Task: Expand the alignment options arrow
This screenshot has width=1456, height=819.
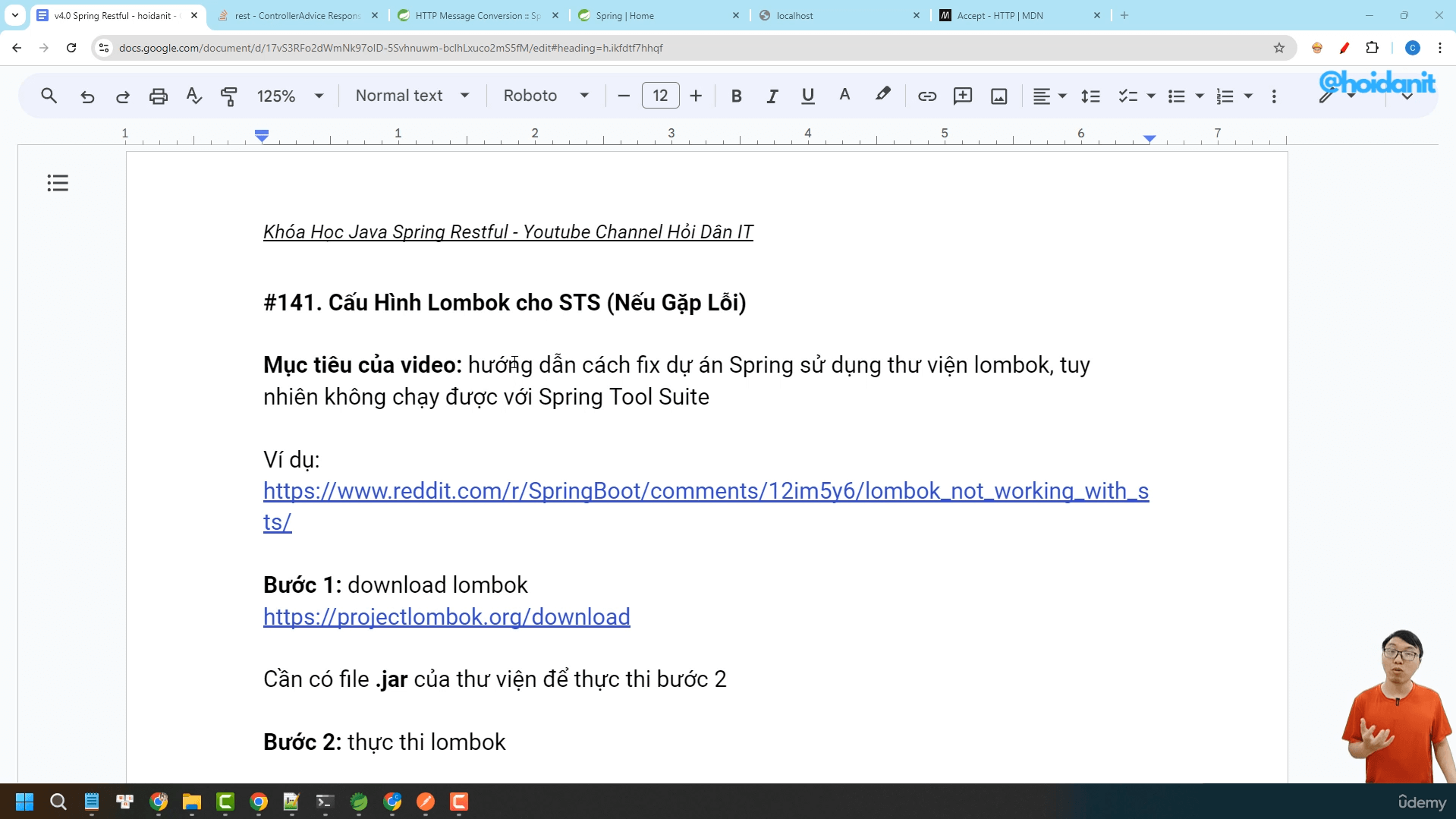Action: pos(1062,96)
